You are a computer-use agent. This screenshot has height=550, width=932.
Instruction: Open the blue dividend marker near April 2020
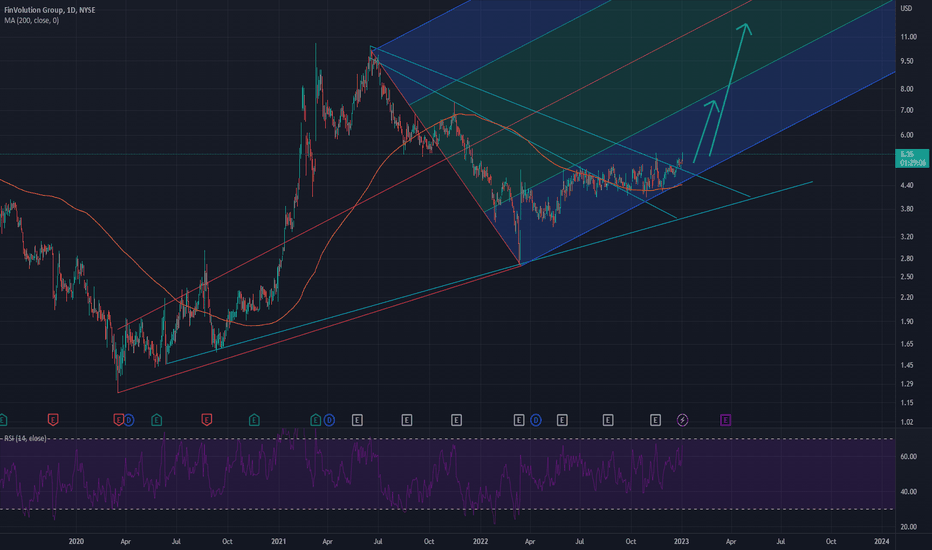pos(128,420)
